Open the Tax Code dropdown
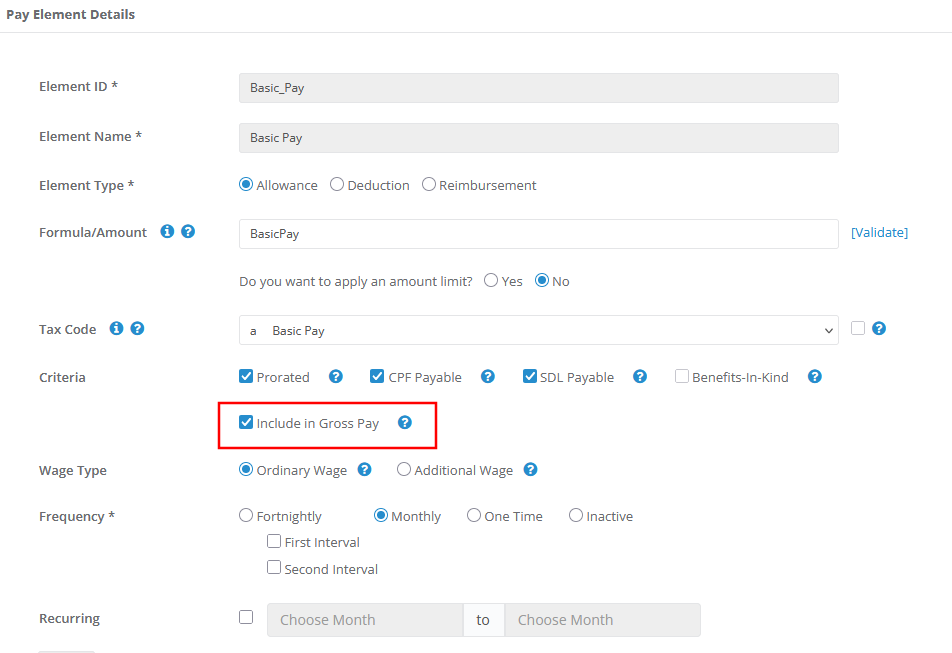Screen dimensions: 952x653 pos(539,330)
